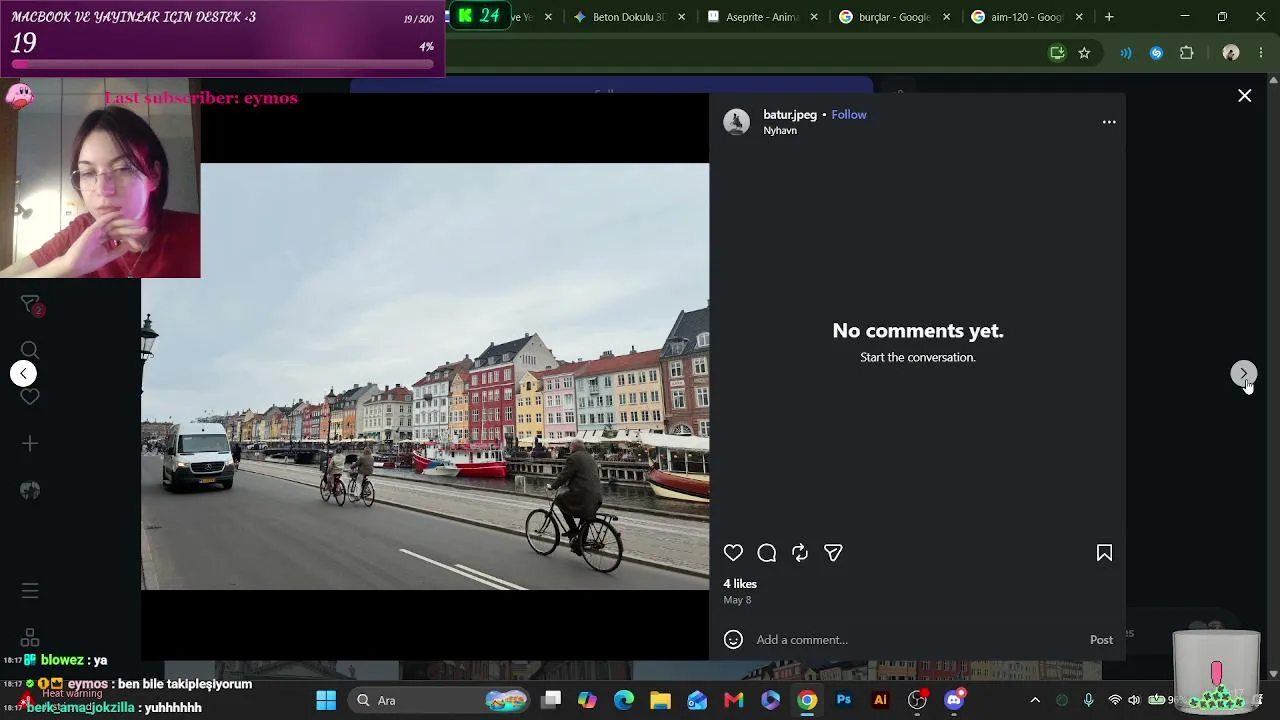1280x720 pixels.
Task: Open Instagram search in sidebar
Action: coord(30,350)
